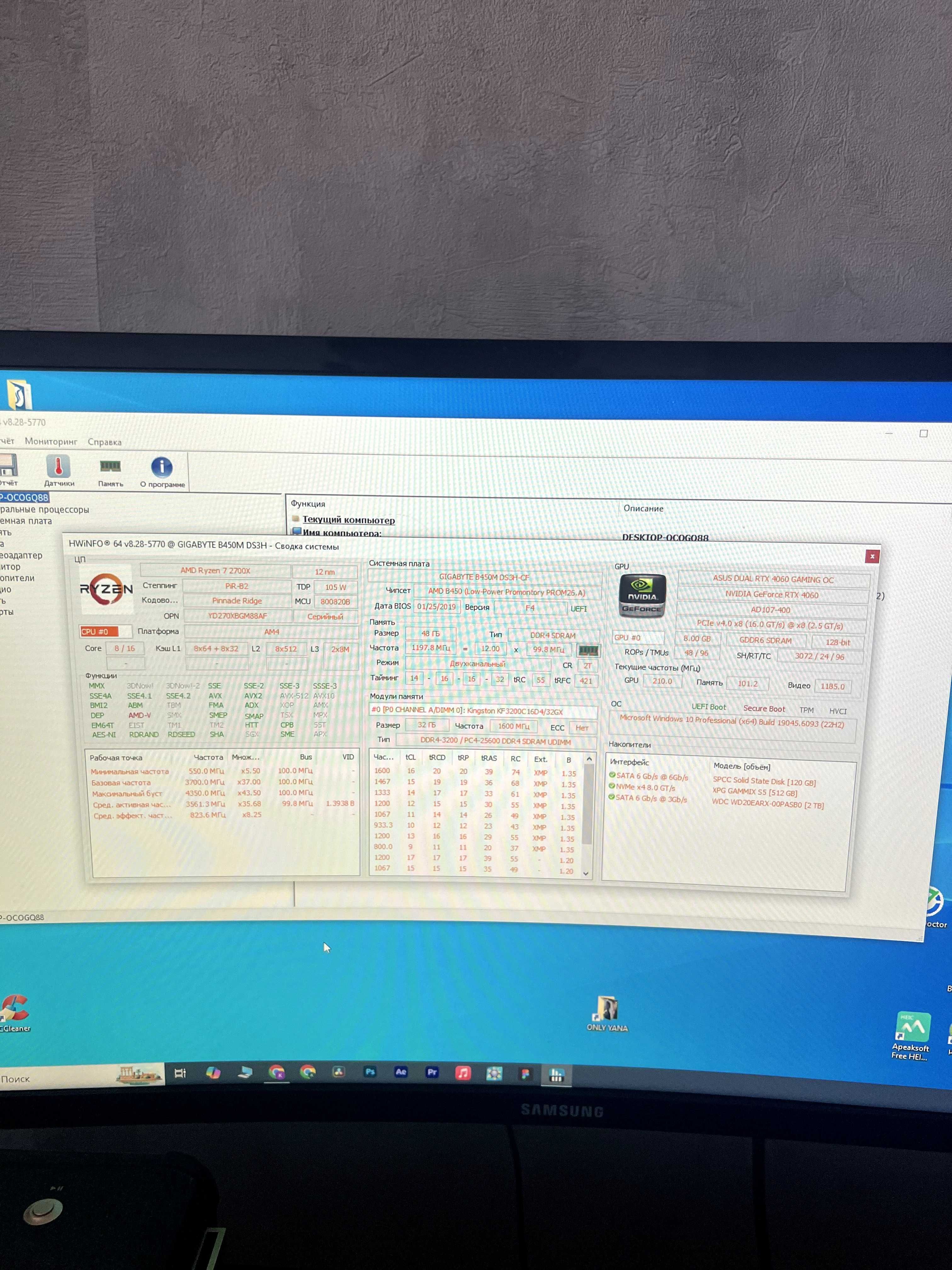Open Apeaksoft Free HEIC desktop shortcut
The height and width of the screenshot is (1270, 952).
[x=911, y=1036]
